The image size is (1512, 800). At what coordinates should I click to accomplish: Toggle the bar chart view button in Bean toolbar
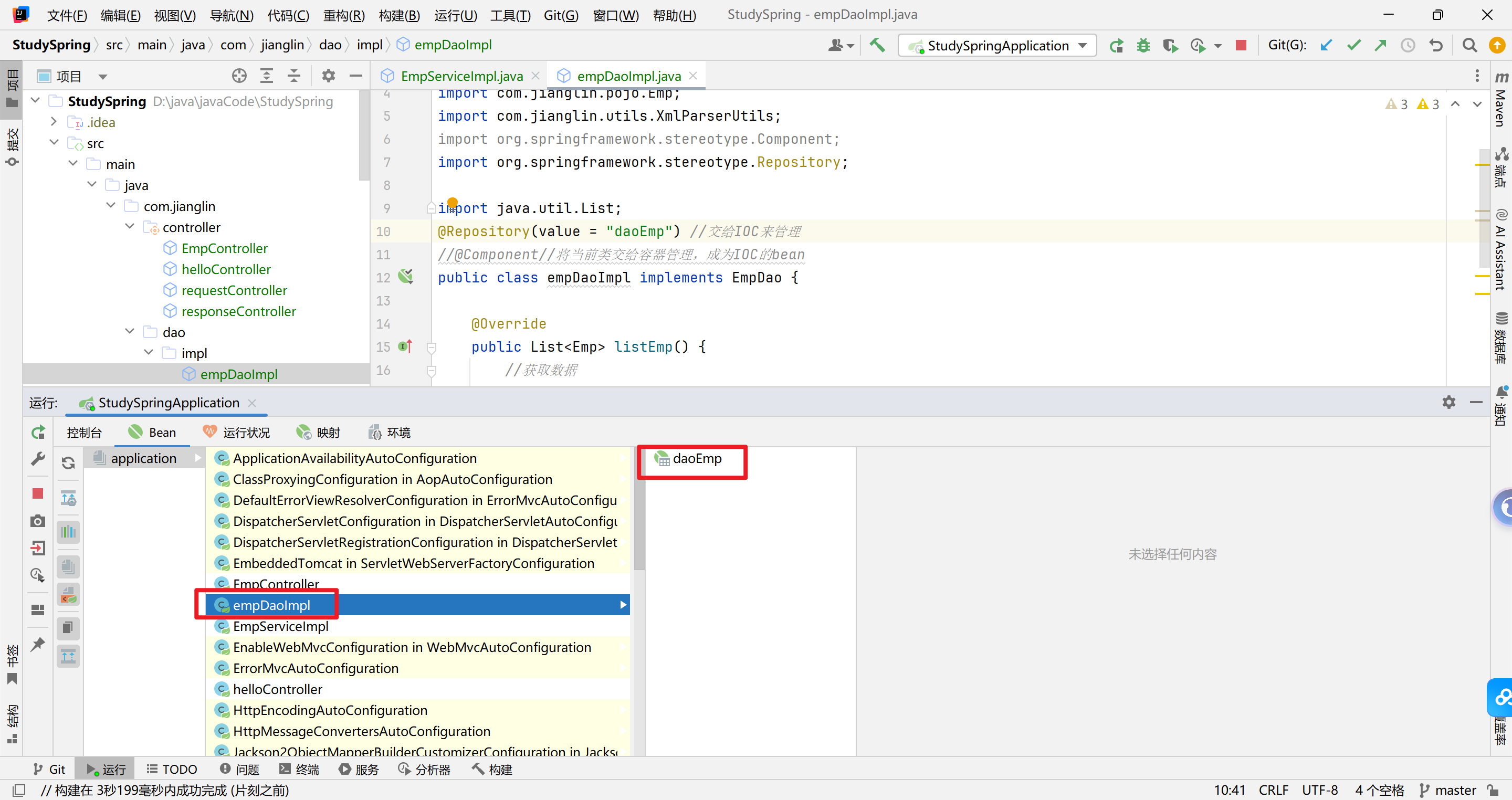(68, 532)
